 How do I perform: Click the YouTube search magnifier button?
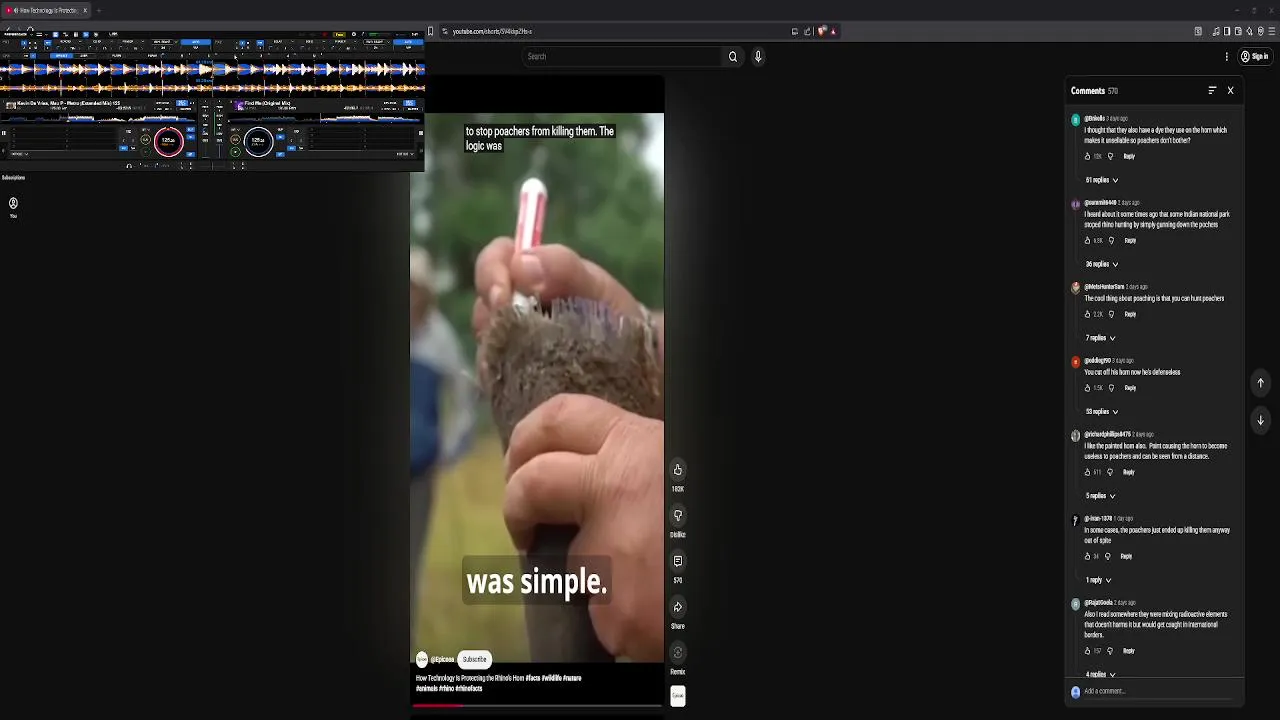tap(733, 57)
